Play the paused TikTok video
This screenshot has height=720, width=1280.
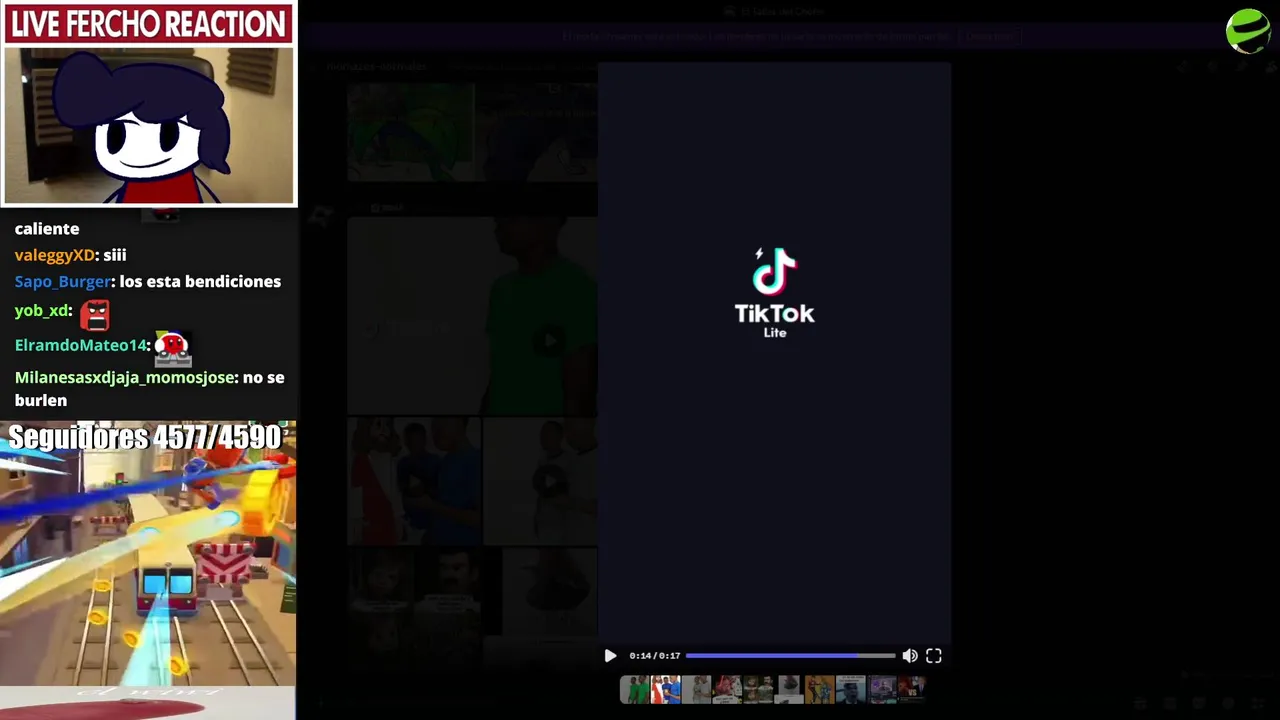(x=610, y=656)
